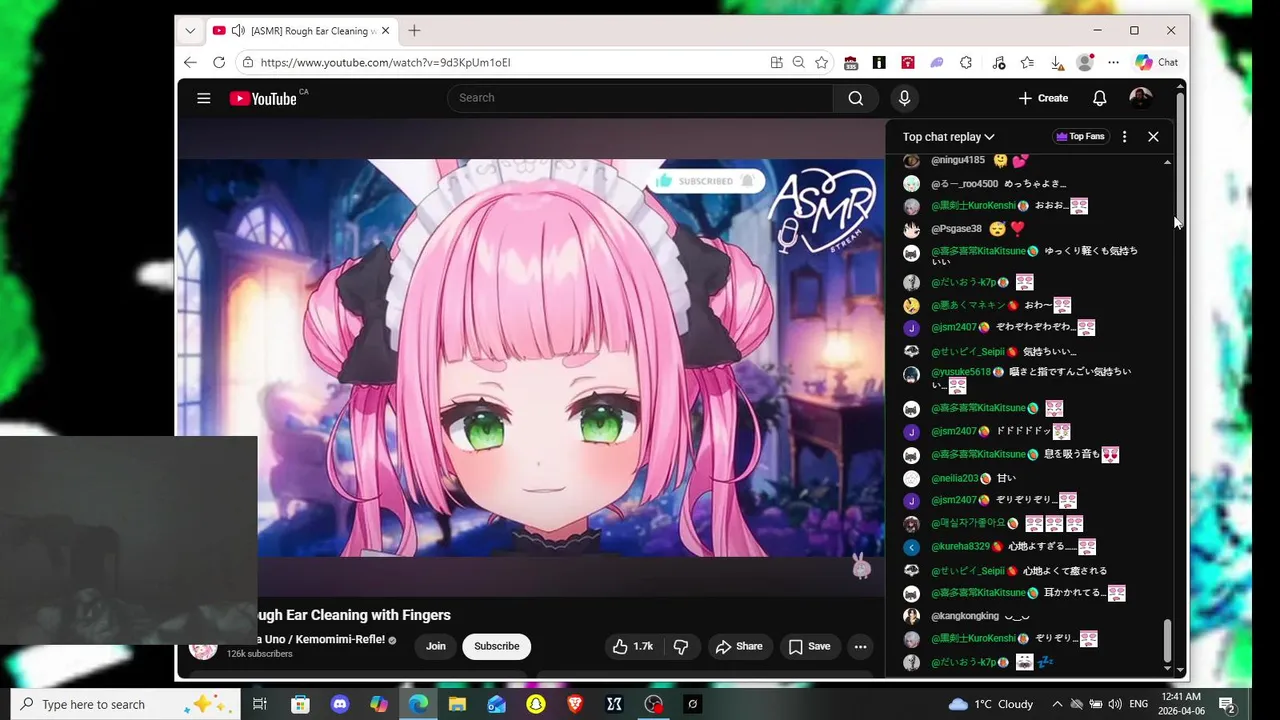Open a new browser tab
The height and width of the screenshot is (720, 1280).
click(x=414, y=31)
